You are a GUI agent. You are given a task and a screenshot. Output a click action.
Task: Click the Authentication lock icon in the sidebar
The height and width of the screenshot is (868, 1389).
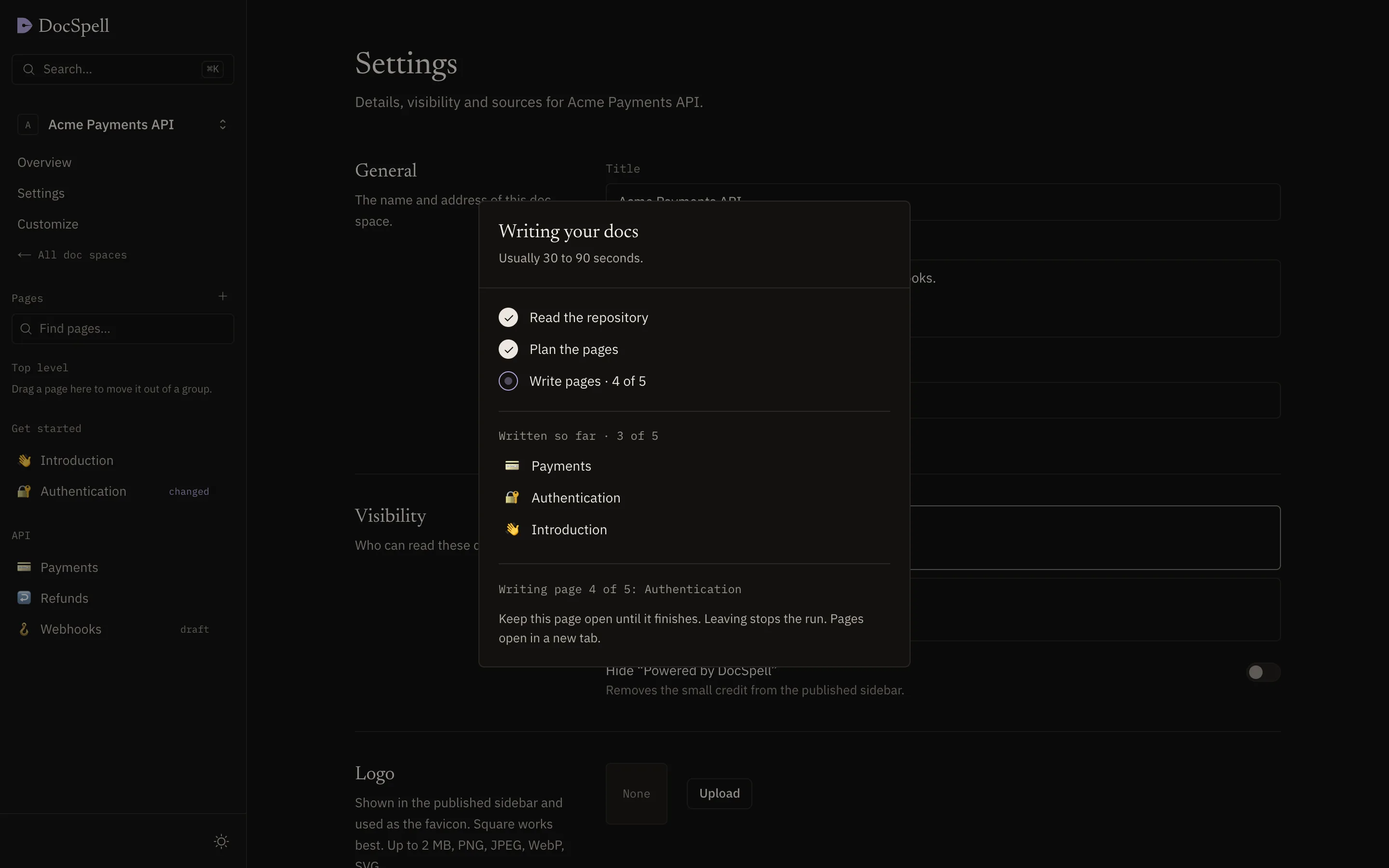pyautogui.click(x=24, y=491)
